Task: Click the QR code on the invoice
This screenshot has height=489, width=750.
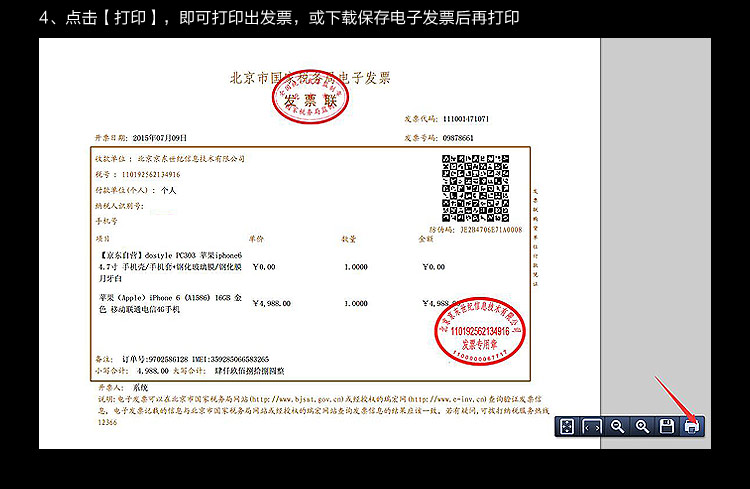Action: (x=475, y=188)
